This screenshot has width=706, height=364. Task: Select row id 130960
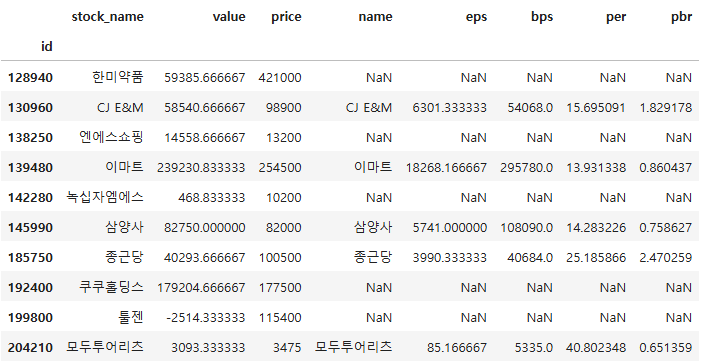pos(30,108)
